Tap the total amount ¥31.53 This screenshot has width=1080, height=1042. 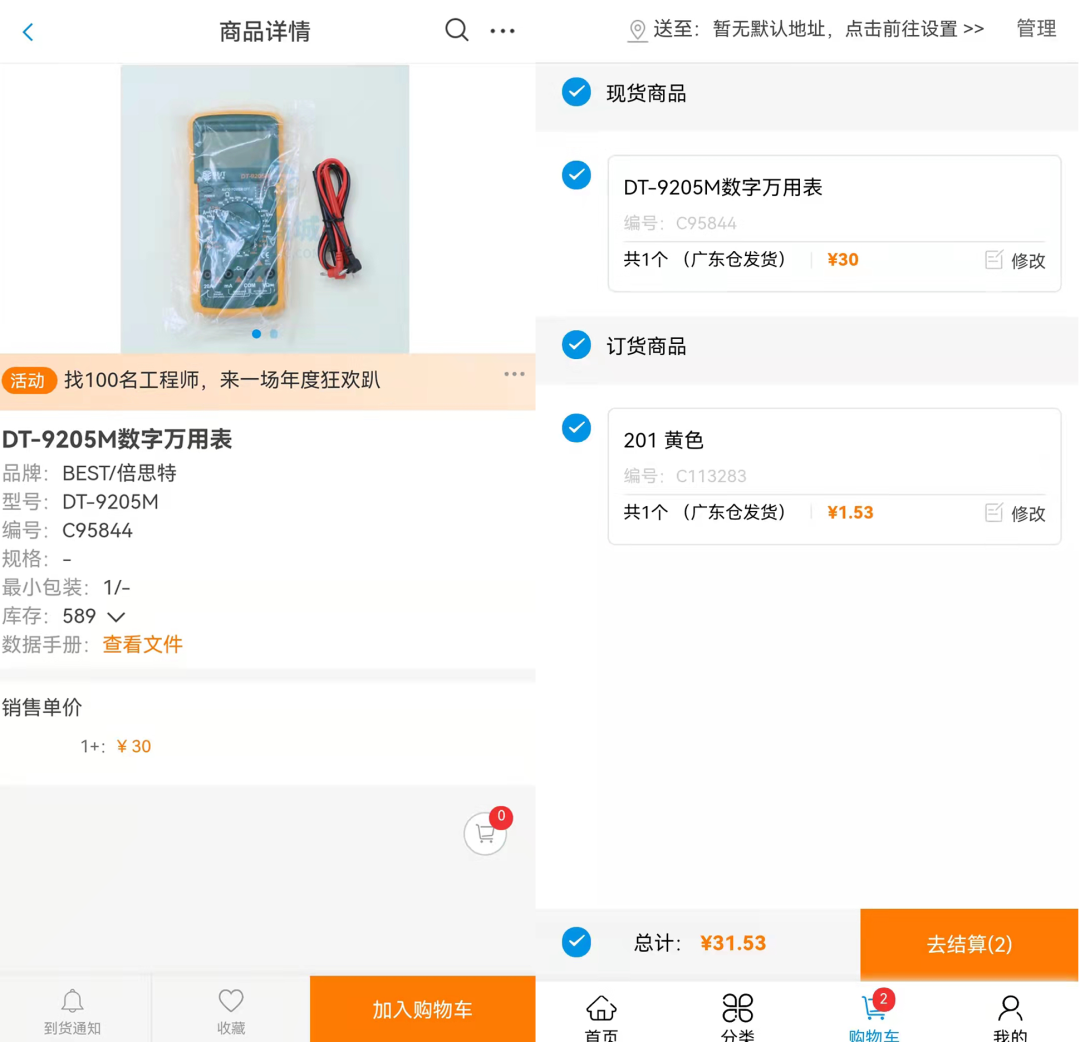point(733,943)
